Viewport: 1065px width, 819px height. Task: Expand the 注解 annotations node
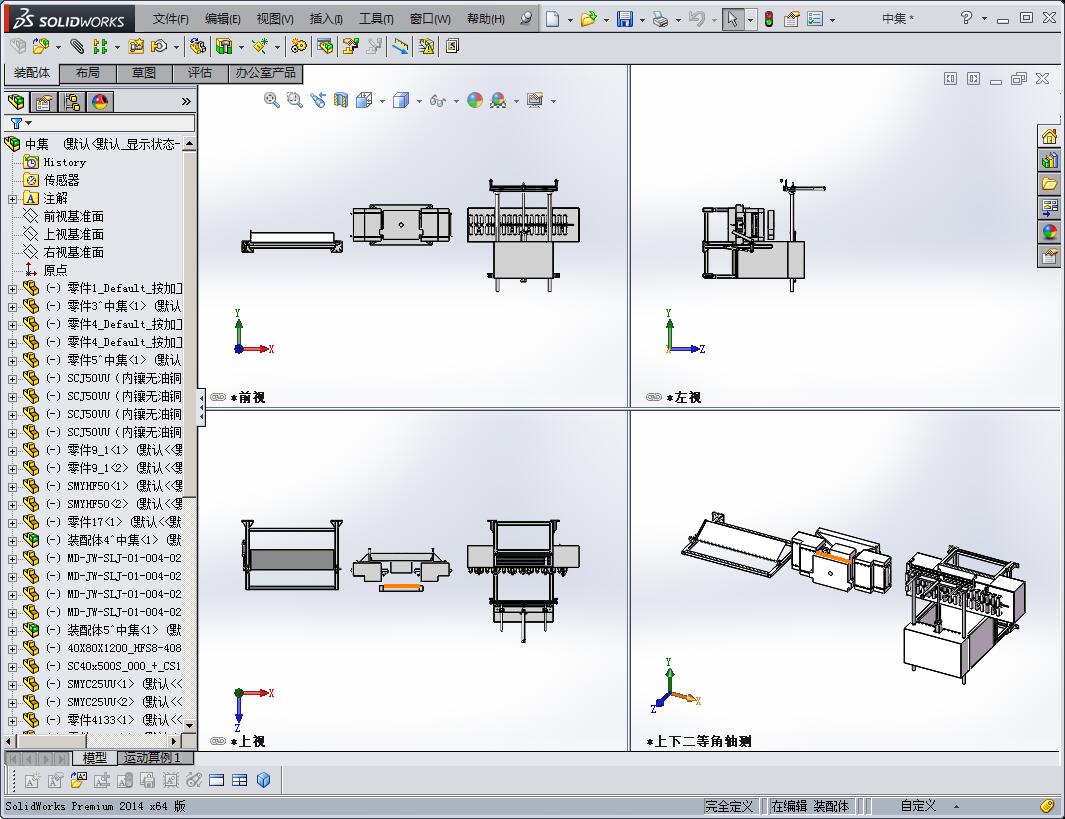12,199
